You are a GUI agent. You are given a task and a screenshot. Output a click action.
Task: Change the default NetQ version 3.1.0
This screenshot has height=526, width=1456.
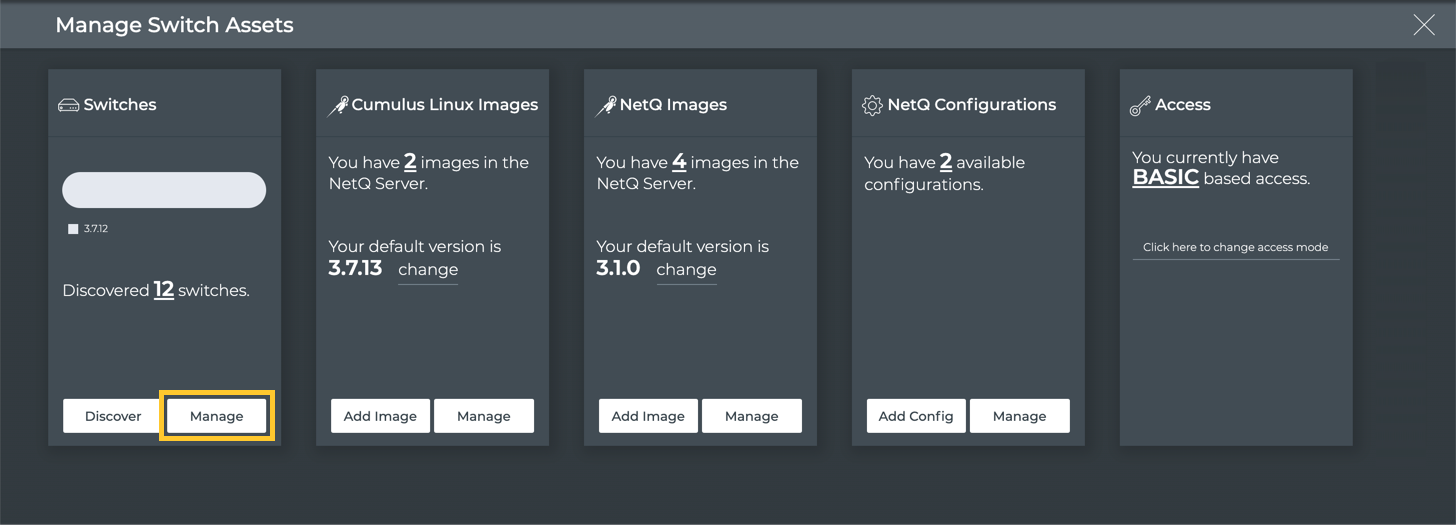[686, 270]
